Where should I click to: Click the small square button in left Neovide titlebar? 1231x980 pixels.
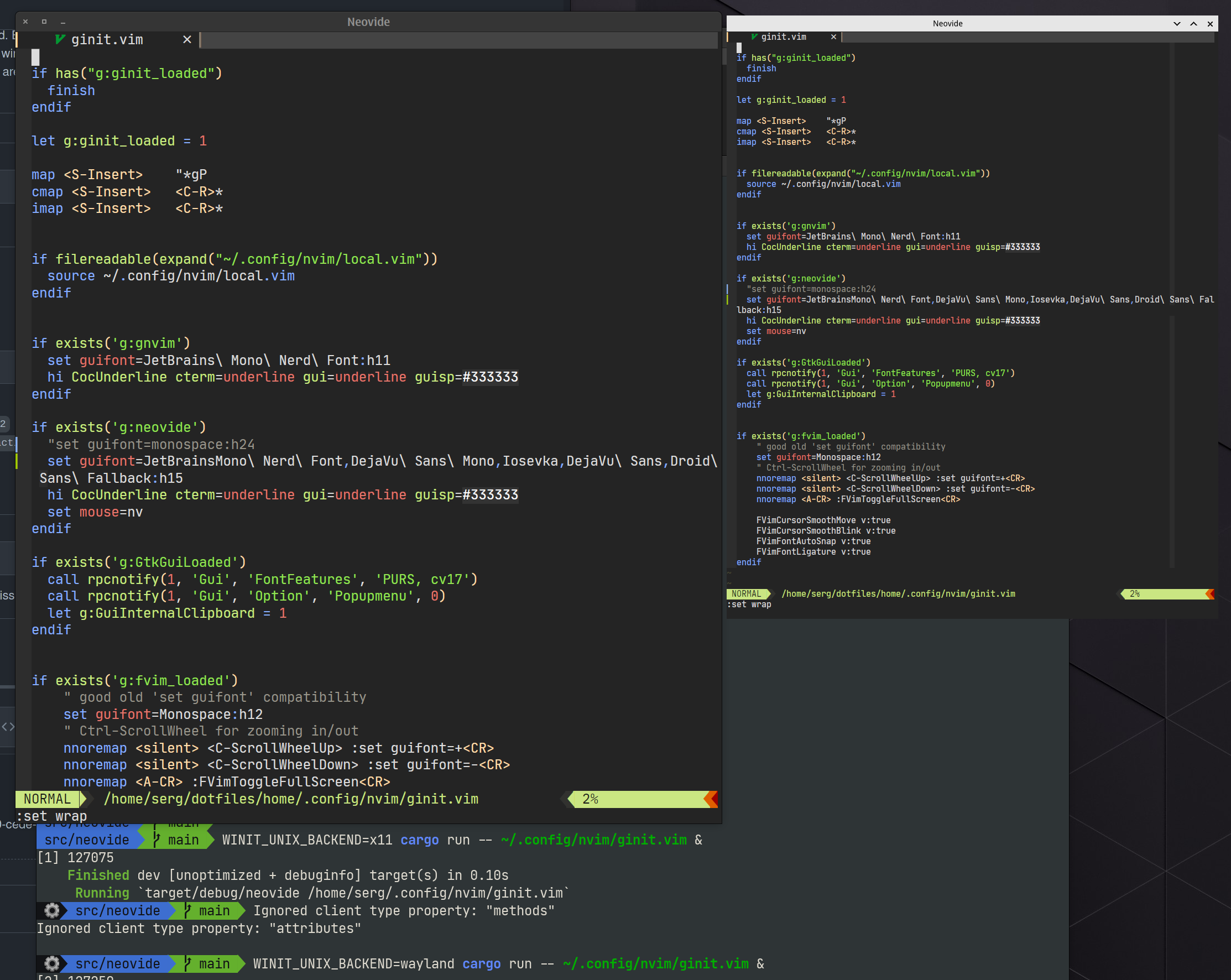coord(44,22)
